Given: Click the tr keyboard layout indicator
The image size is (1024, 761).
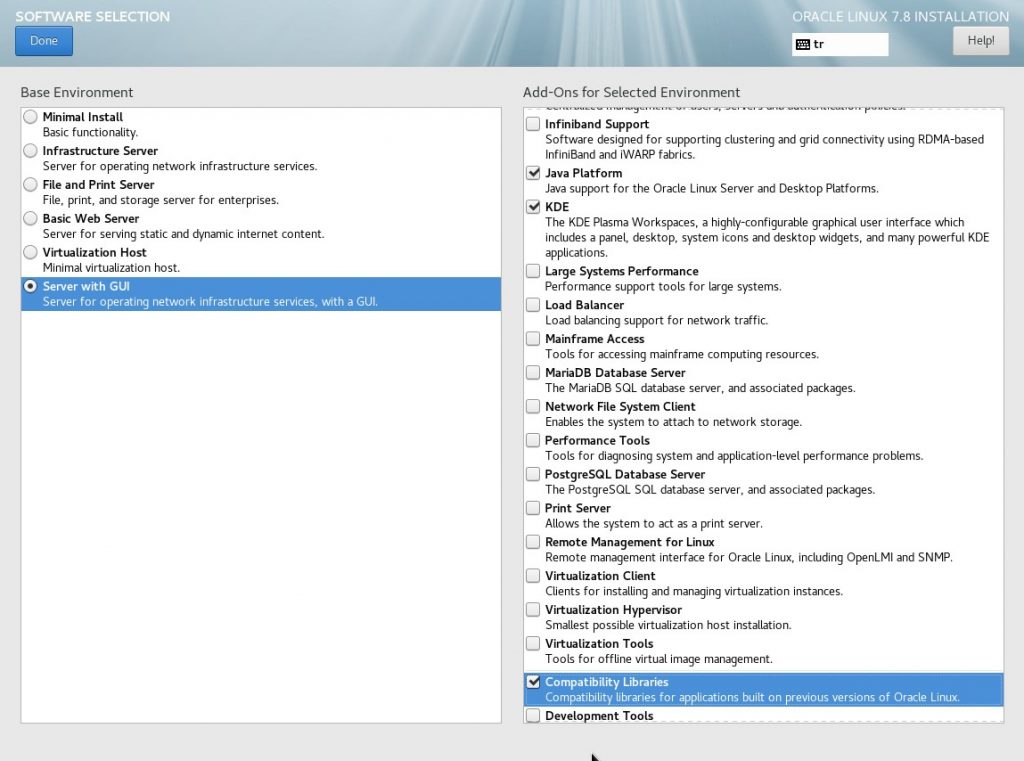Looking at the screenshot, I should pos(840,44).
